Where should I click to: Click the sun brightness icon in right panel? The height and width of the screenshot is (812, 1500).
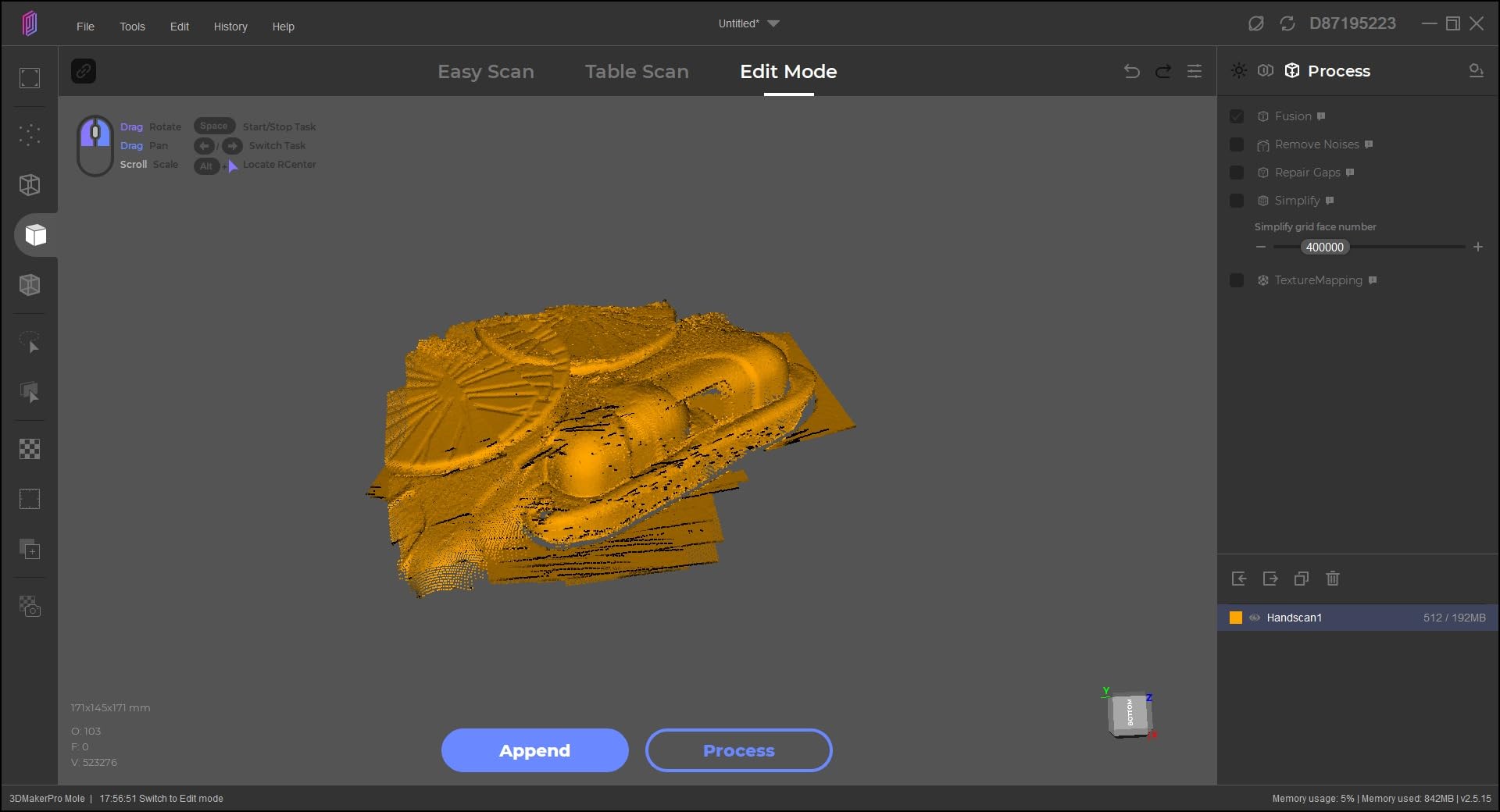click(x=1239, y=70)
